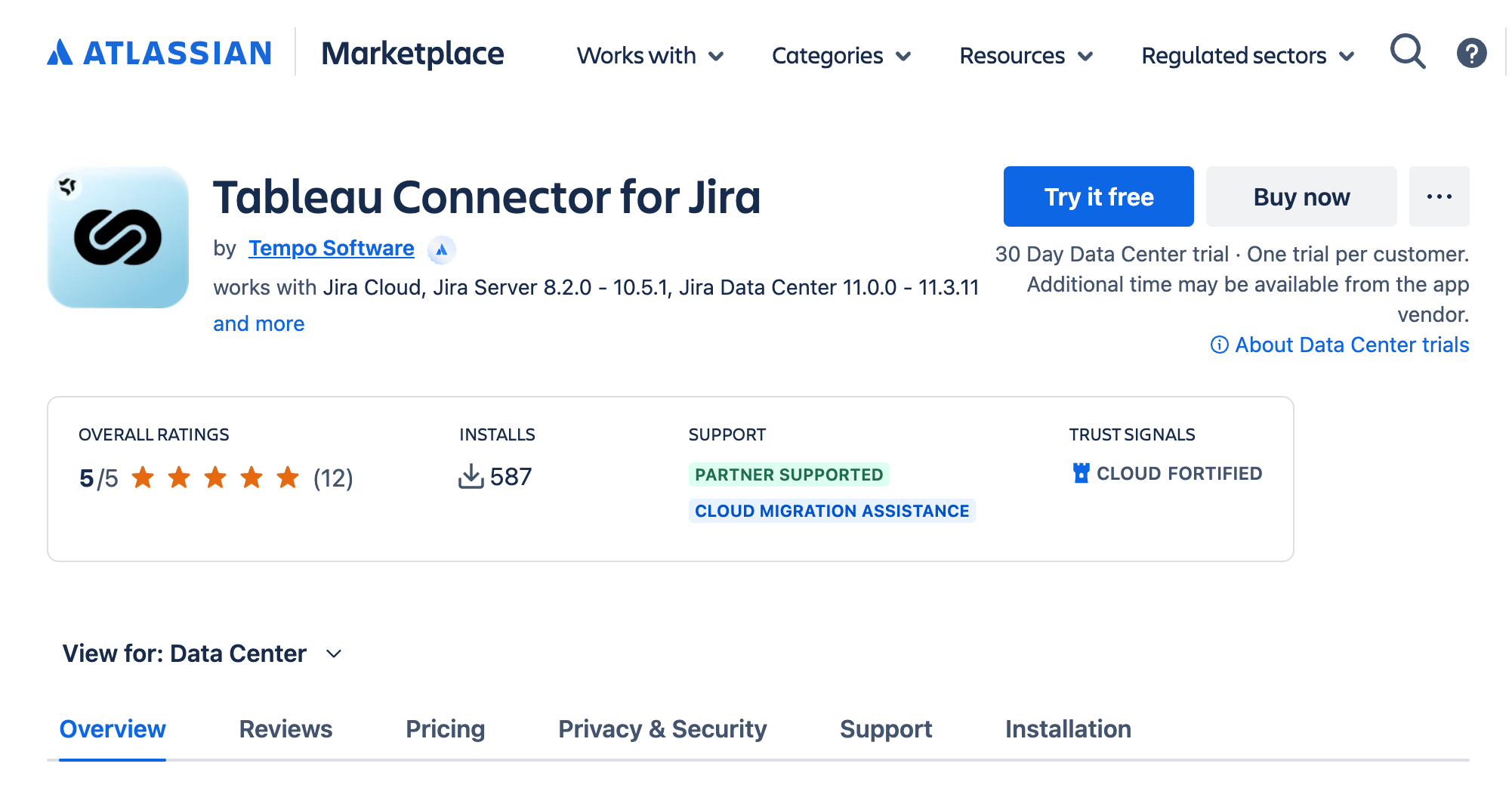This screenshot has width=1512, height=810.
Task: Click the first rating star
Action: (143, 478)
